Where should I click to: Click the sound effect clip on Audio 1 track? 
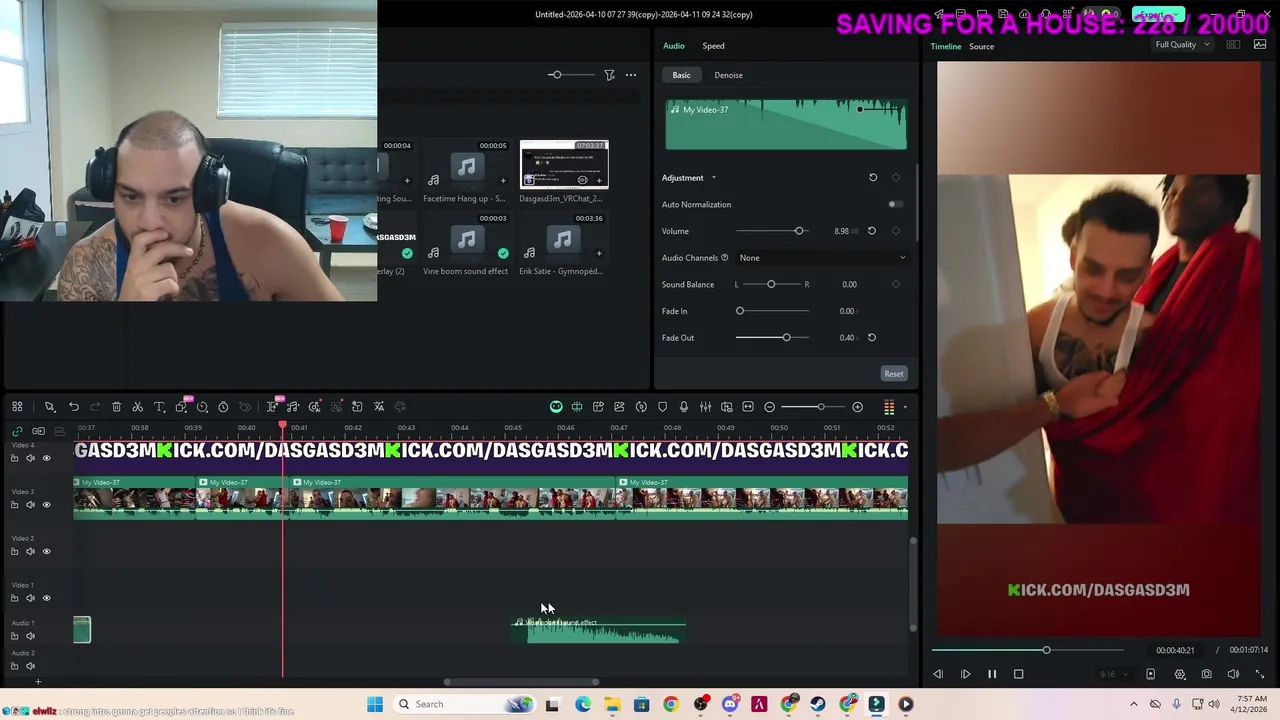click(600, 631)
